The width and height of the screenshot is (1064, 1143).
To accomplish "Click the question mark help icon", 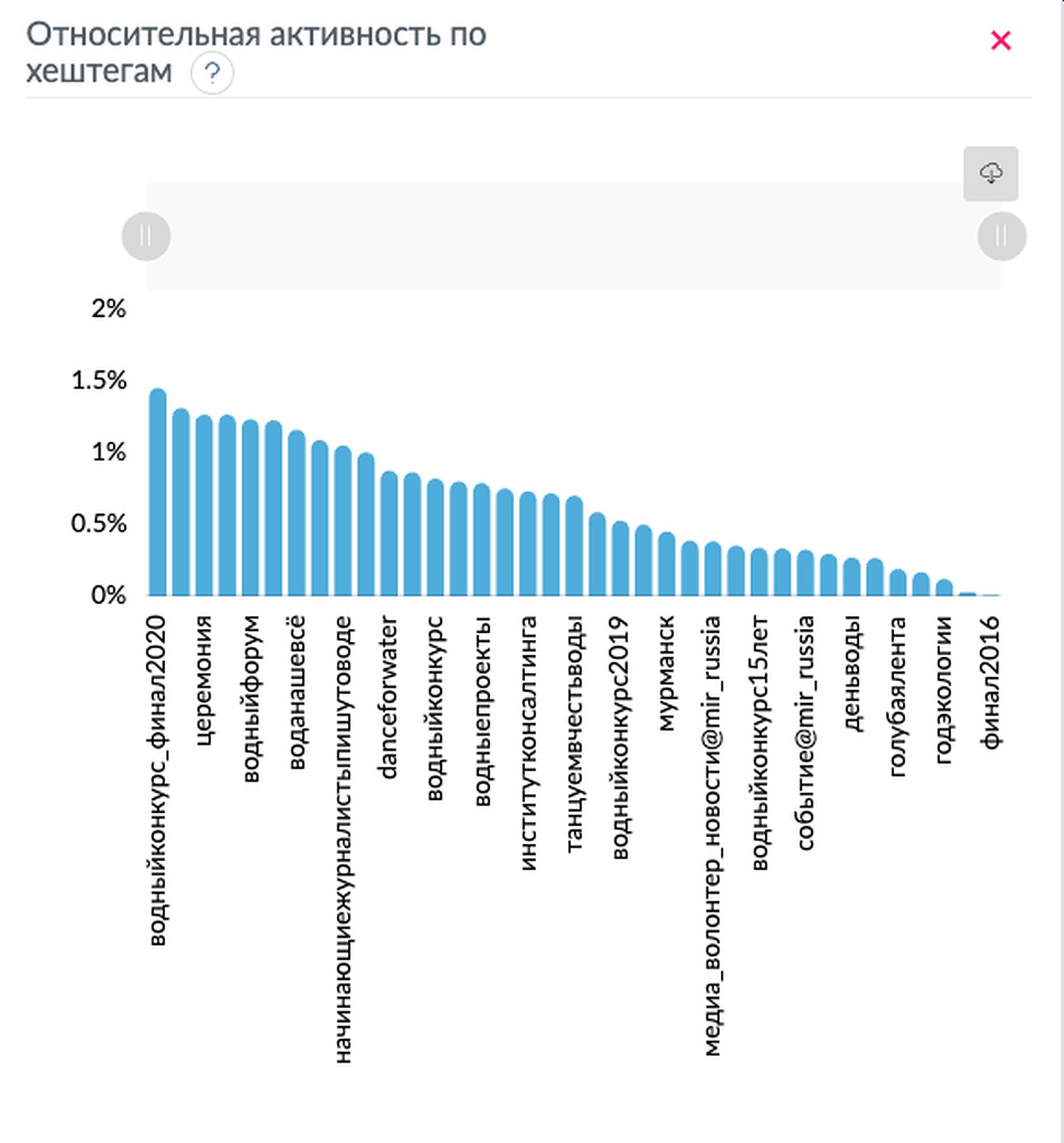I will [212, 73].
